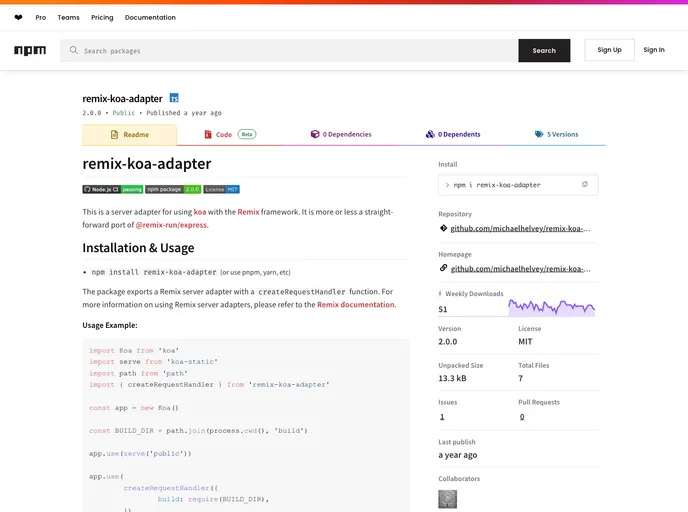Viewport: 688px width, 512px height.
Task: Click the MIT license value in sidebar
Action: [x=525, y=342]
